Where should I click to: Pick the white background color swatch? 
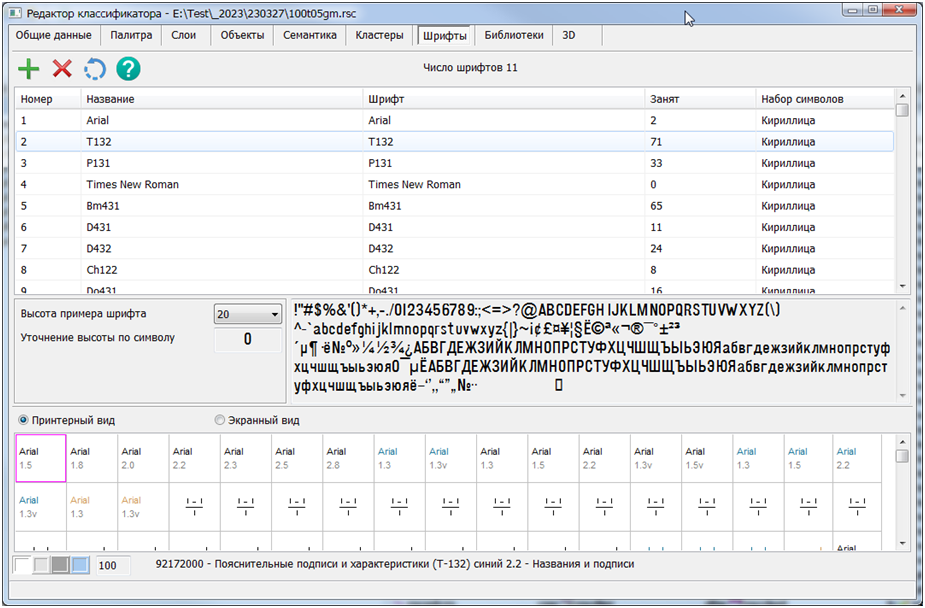[x=23, y=566]
